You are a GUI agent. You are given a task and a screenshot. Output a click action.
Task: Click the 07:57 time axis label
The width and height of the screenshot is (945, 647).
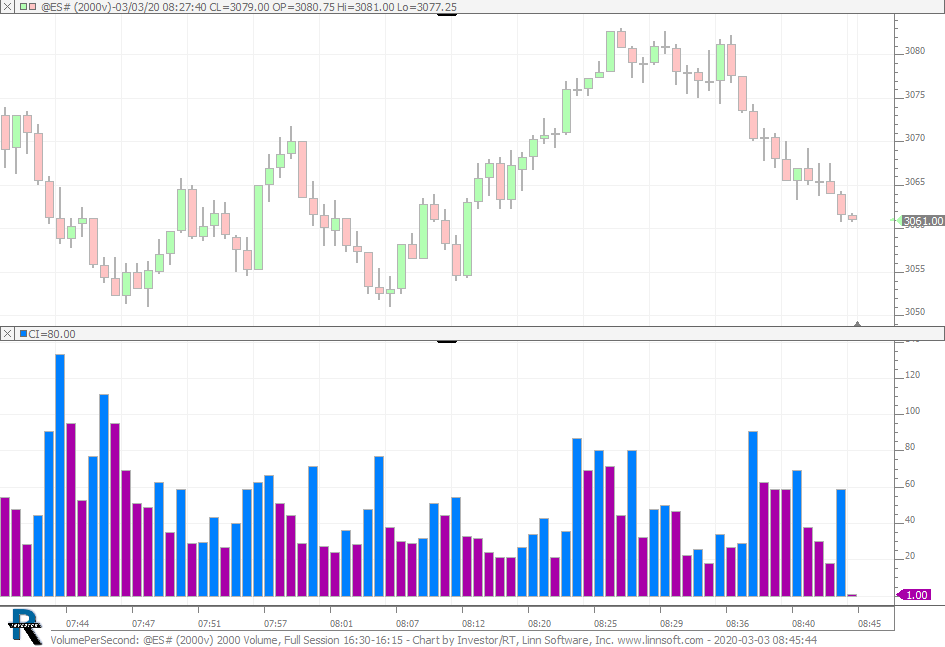[x=275, y=624]
